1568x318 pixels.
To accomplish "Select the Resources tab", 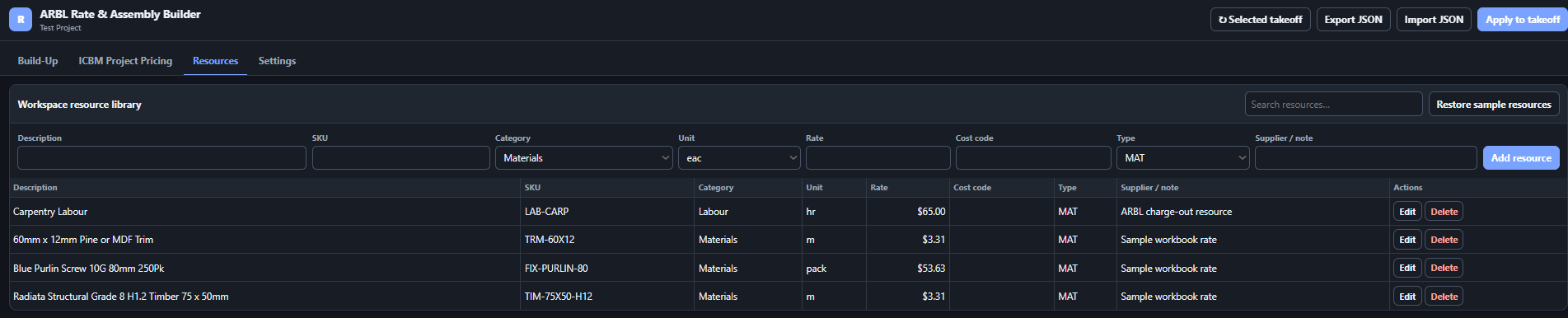I will click(x=215, y=61).
